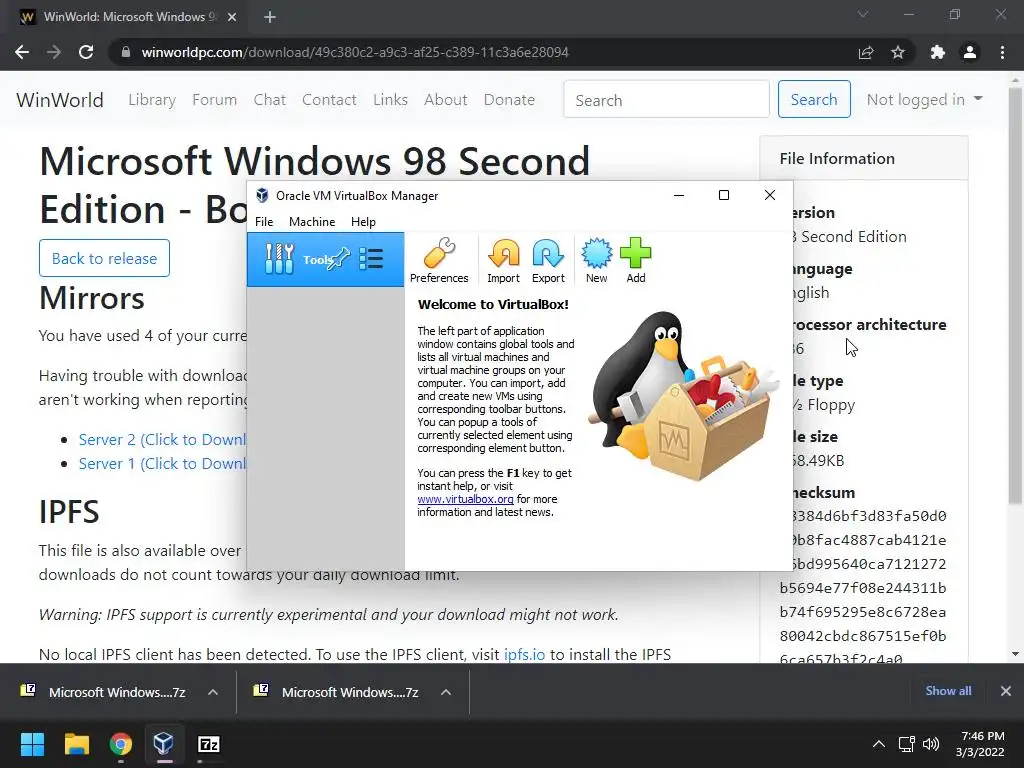Screen dimensions: 1024x768
Task: Open Contact page
Action: tap(329, 100)
